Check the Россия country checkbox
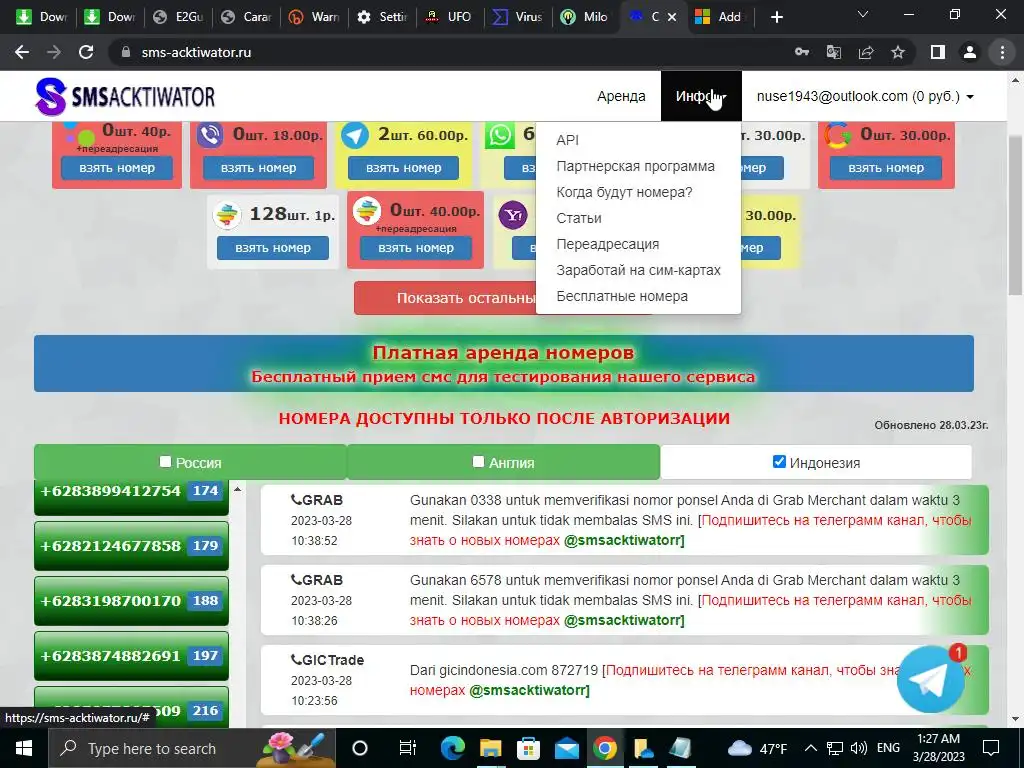This screenshot has height=768, width=1024. click(165, 462)
